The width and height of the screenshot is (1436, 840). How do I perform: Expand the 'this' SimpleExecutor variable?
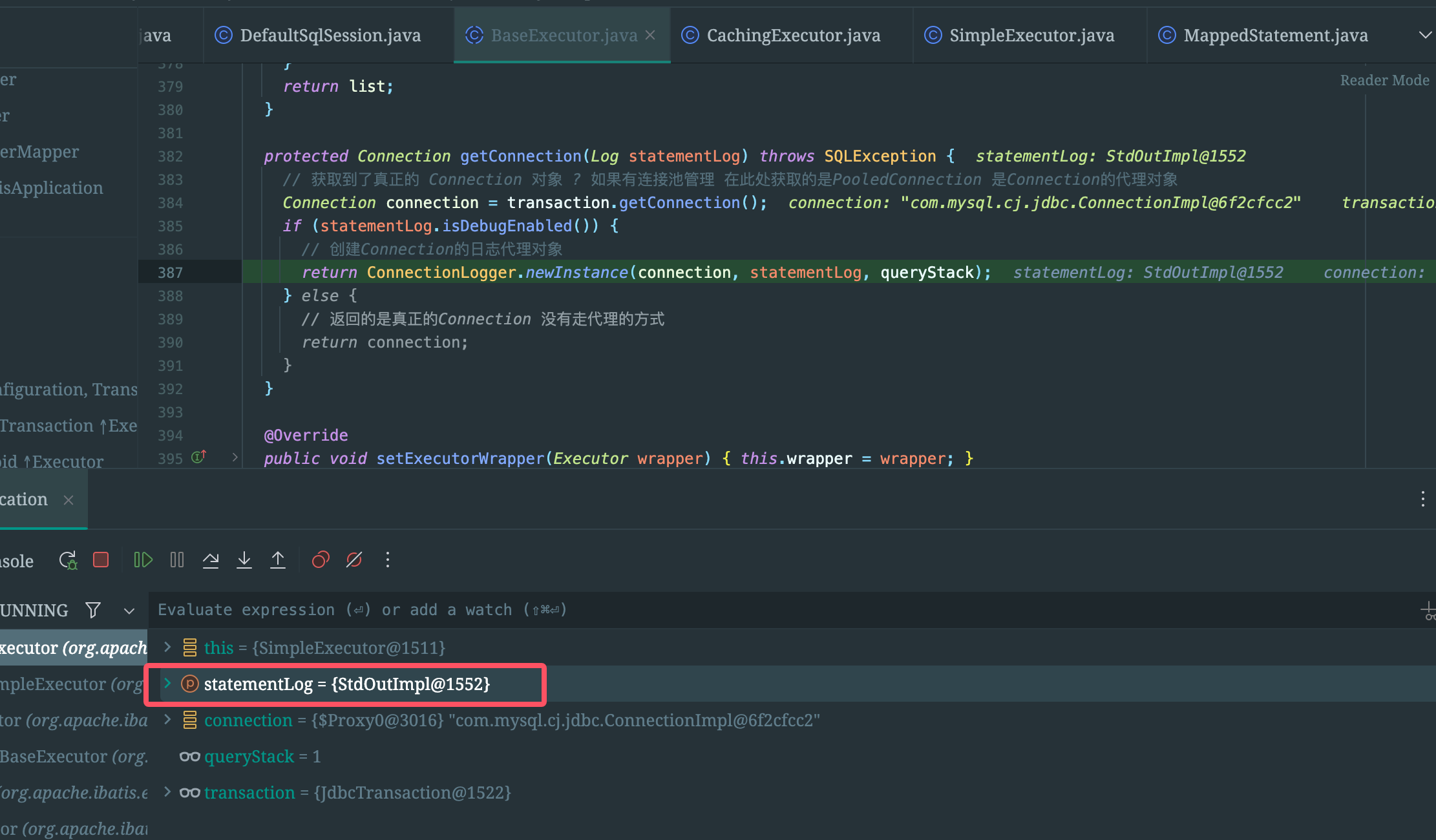pyautogui.click(x=167, y=647)
